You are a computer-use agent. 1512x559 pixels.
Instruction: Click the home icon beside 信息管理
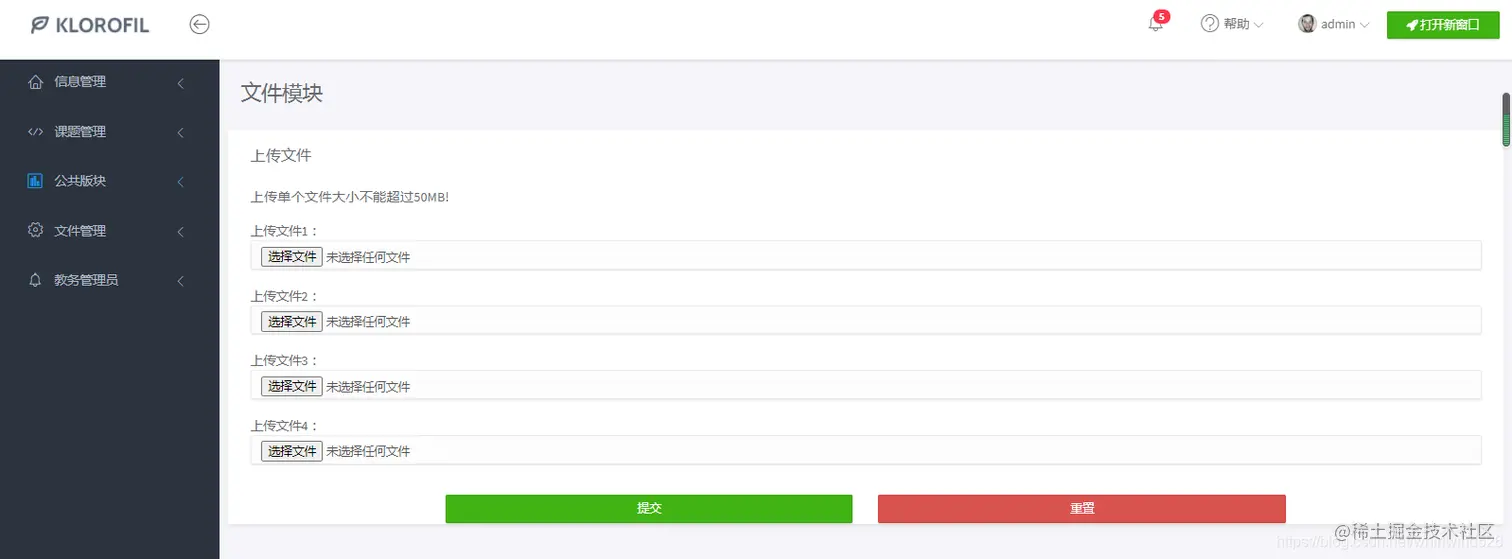pyautogui.click(x=36, y=82)
